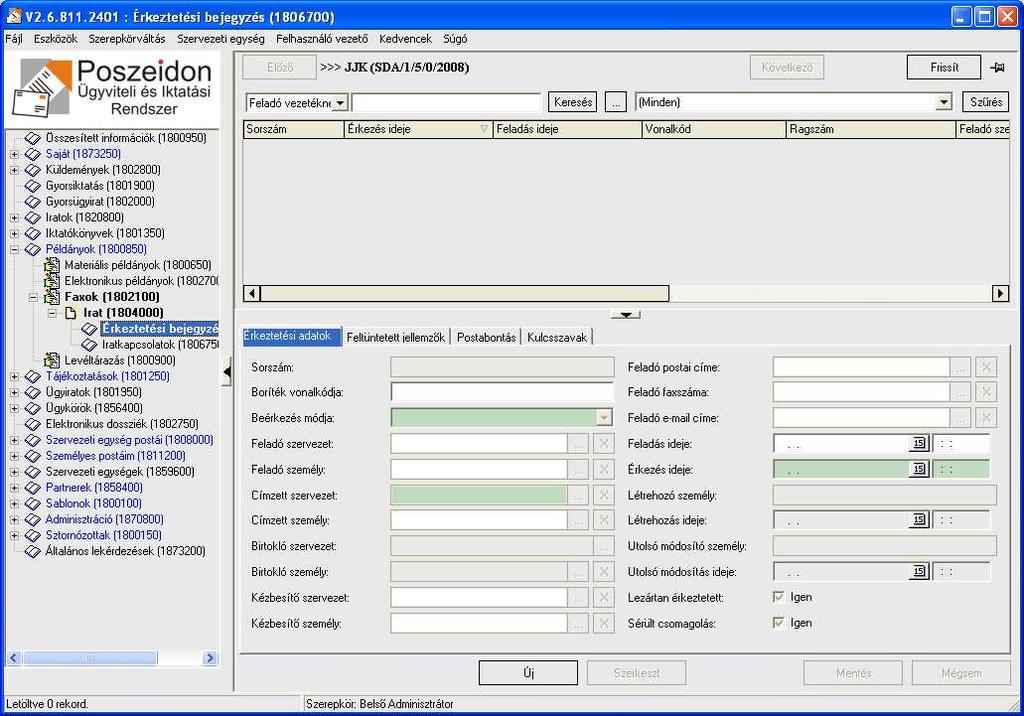Click Levéltárazás tree icon
This screenshot has width=1024, height=716.
coord(52,360)
